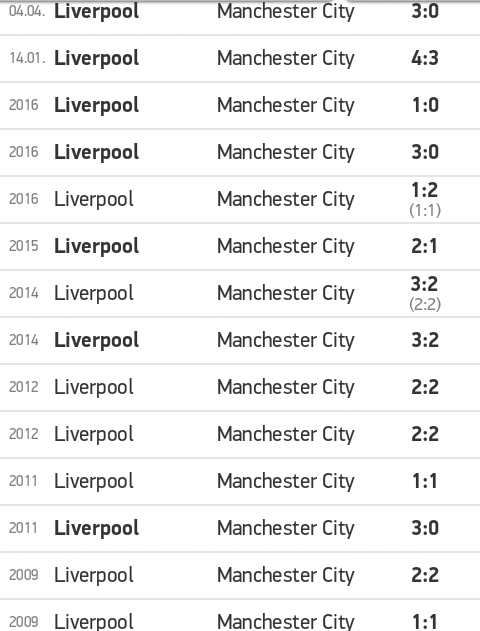The image size is (480, 631).
Task: Click Manchester City in the 14.01. row
Action: (286, 58)
